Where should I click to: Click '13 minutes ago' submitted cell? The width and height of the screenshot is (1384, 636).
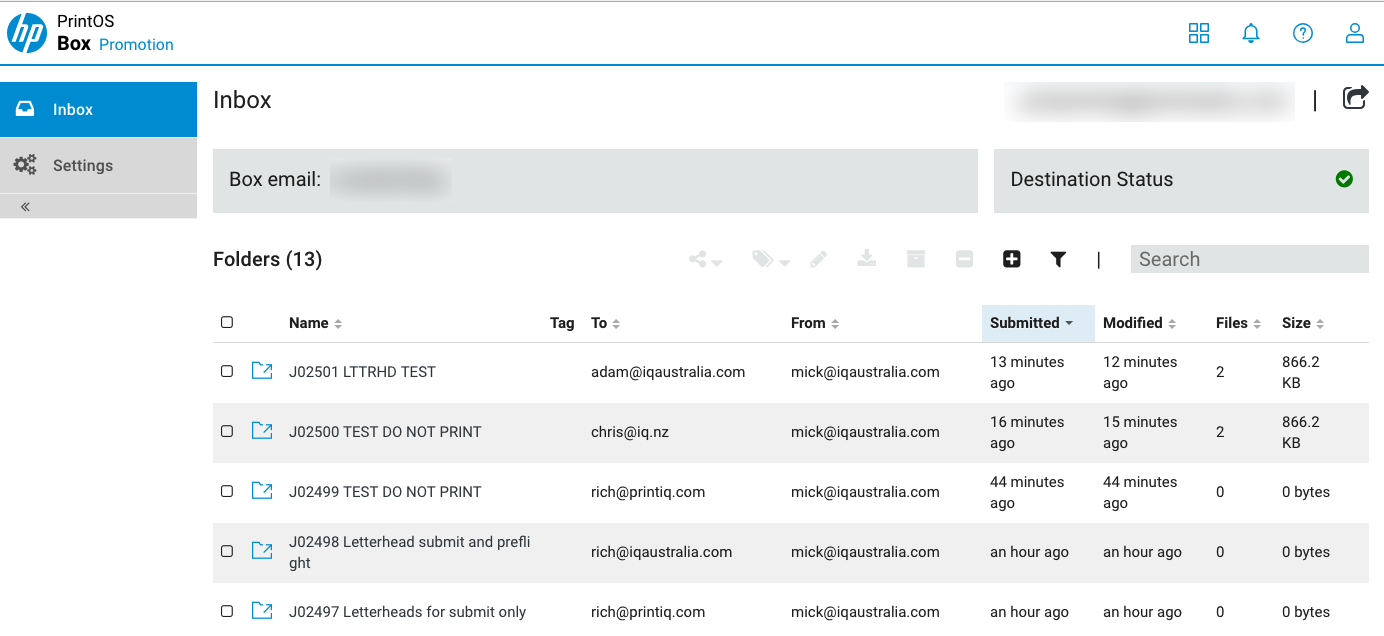point(1027,372)
